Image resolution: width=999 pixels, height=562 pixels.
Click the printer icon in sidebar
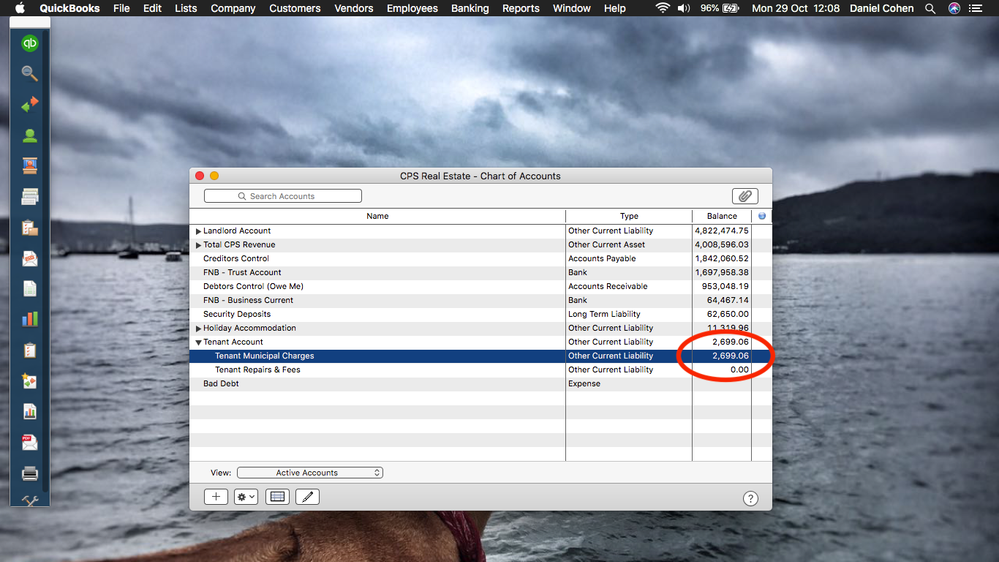click(x=29, y=473)
